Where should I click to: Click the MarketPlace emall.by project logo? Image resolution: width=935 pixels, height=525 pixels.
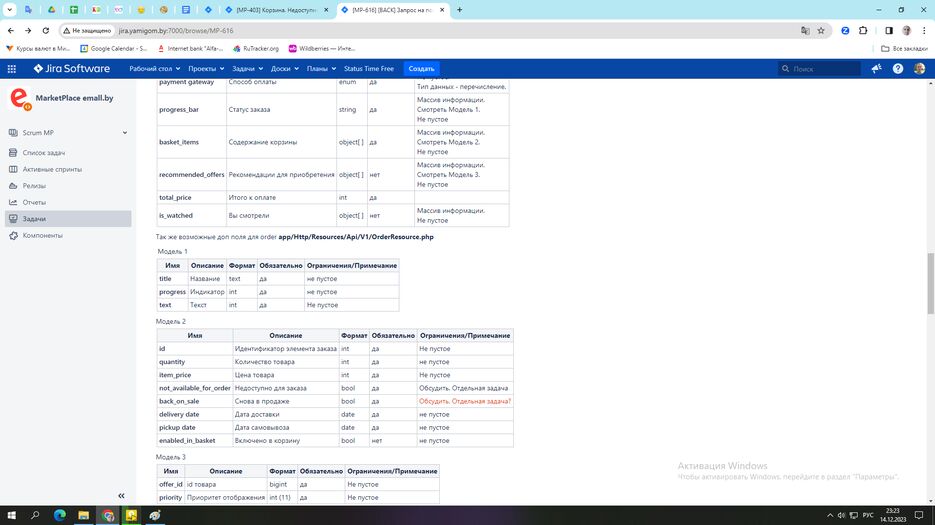(20, 98)
